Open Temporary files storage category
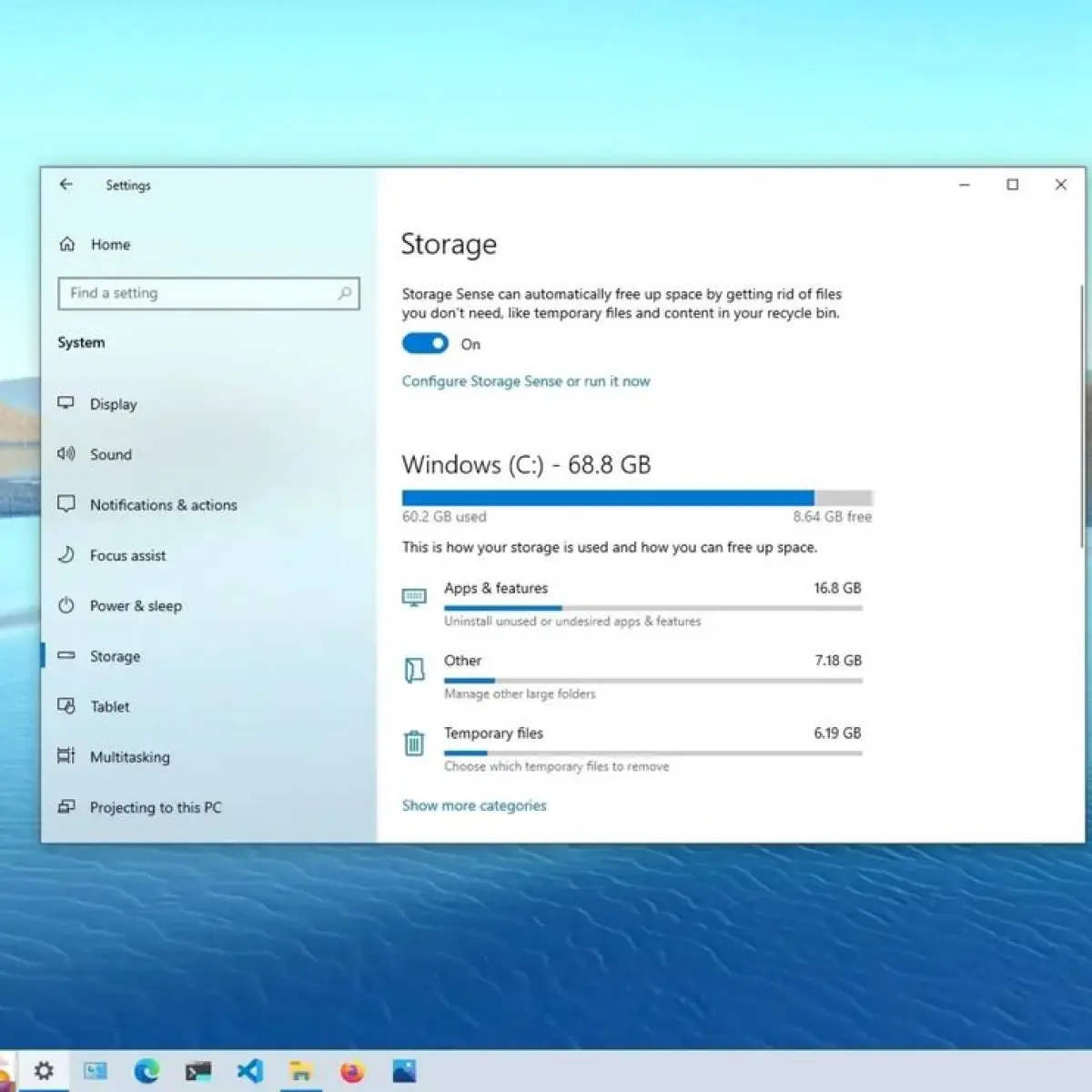Screen dimensions: 1092x1092 632,750
